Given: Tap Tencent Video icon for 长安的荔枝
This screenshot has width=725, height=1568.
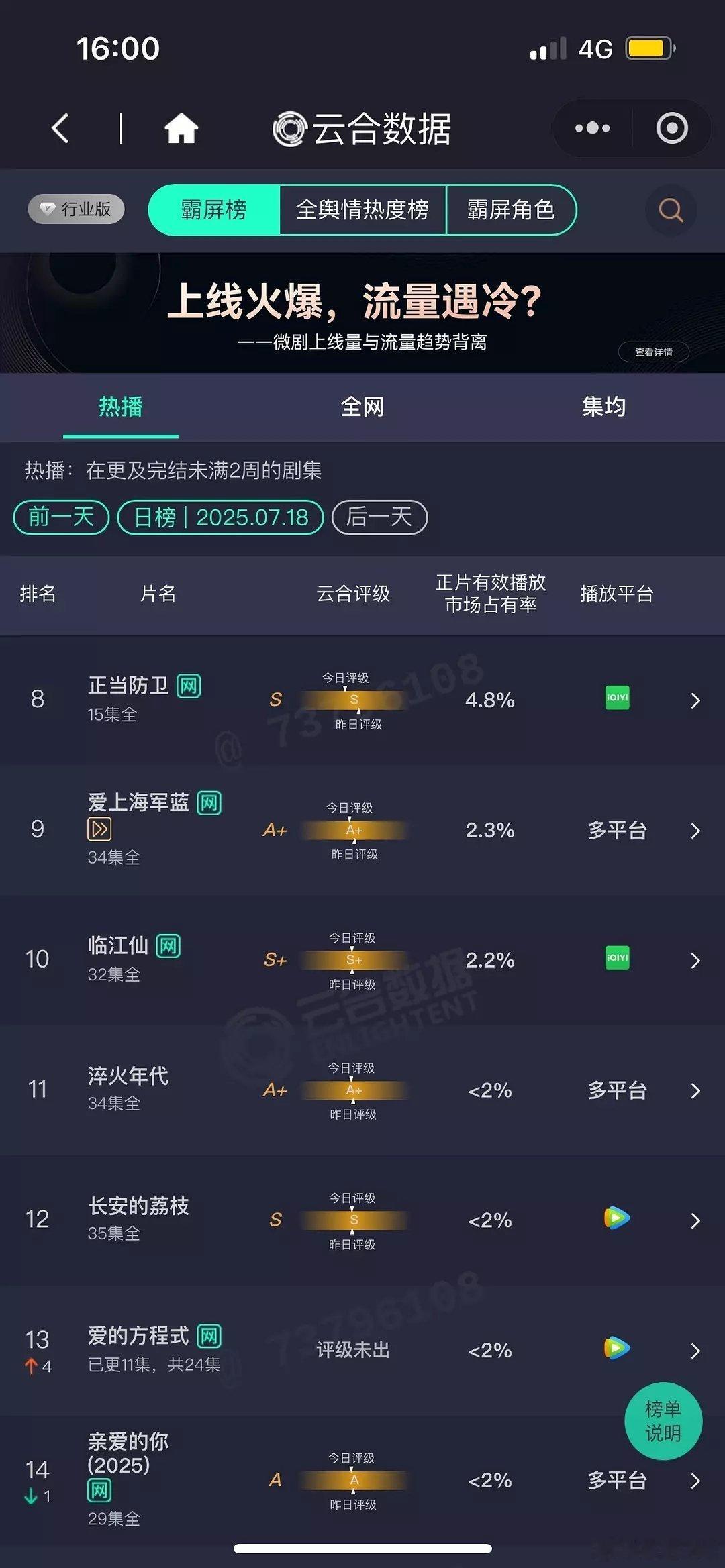Looking at the screenshot, I should (617, 1218).
